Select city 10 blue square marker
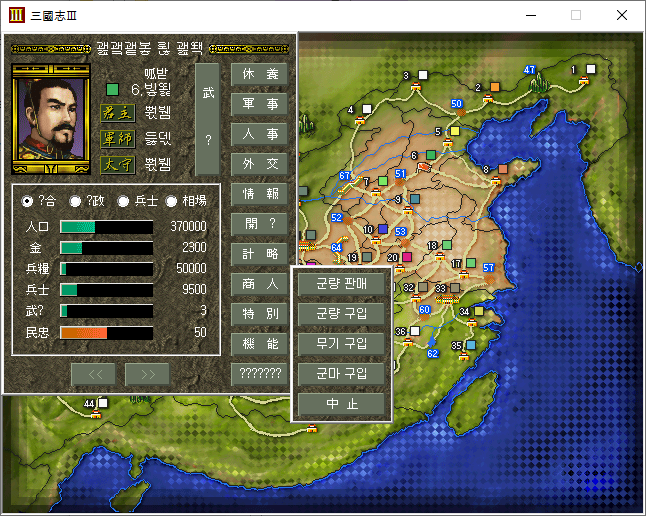Image resolution: width=646 pixels, height=516 pixels. 383,229
